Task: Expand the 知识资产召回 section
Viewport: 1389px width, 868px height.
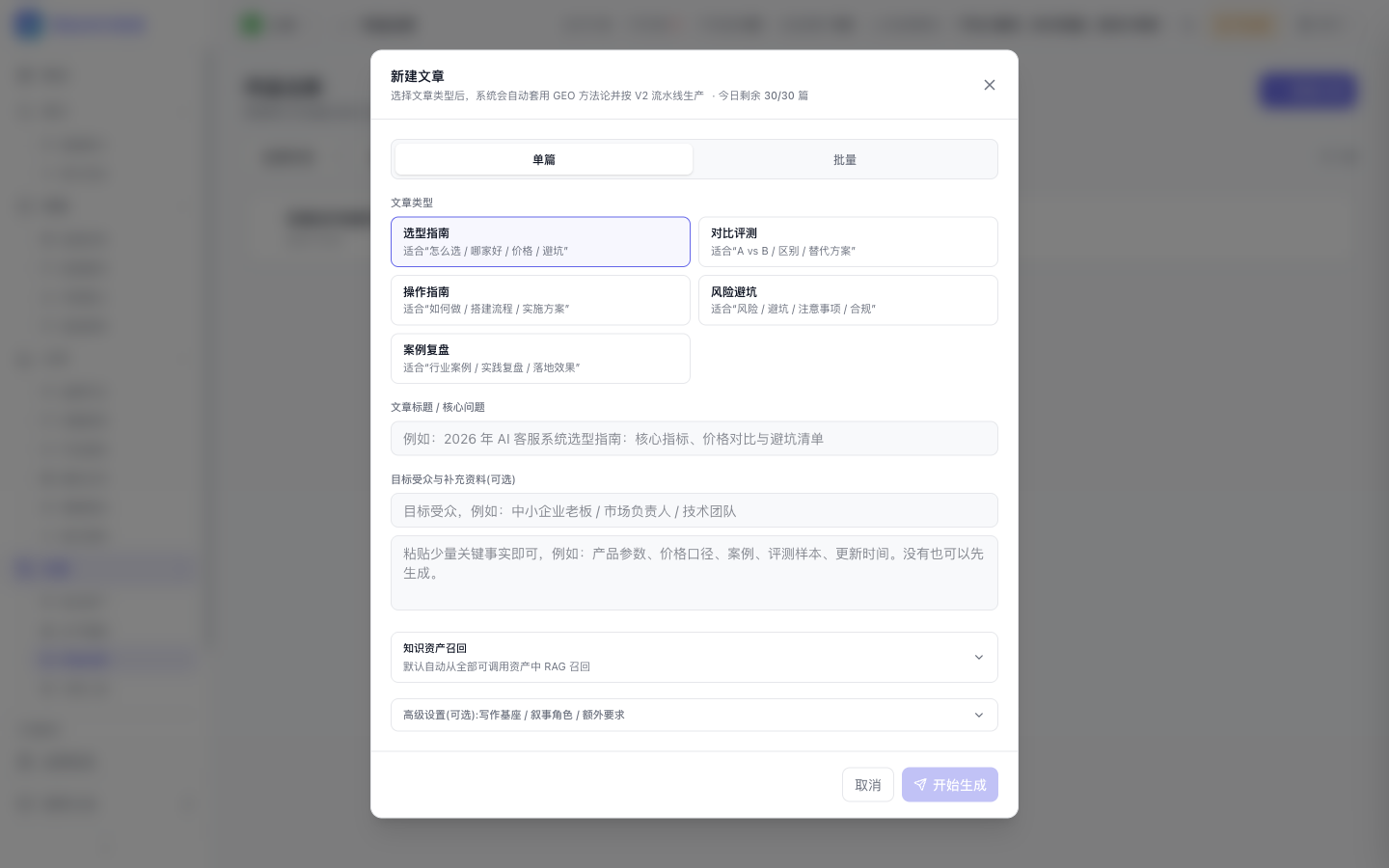Action: pyautogui.click(x=694, y=657)
